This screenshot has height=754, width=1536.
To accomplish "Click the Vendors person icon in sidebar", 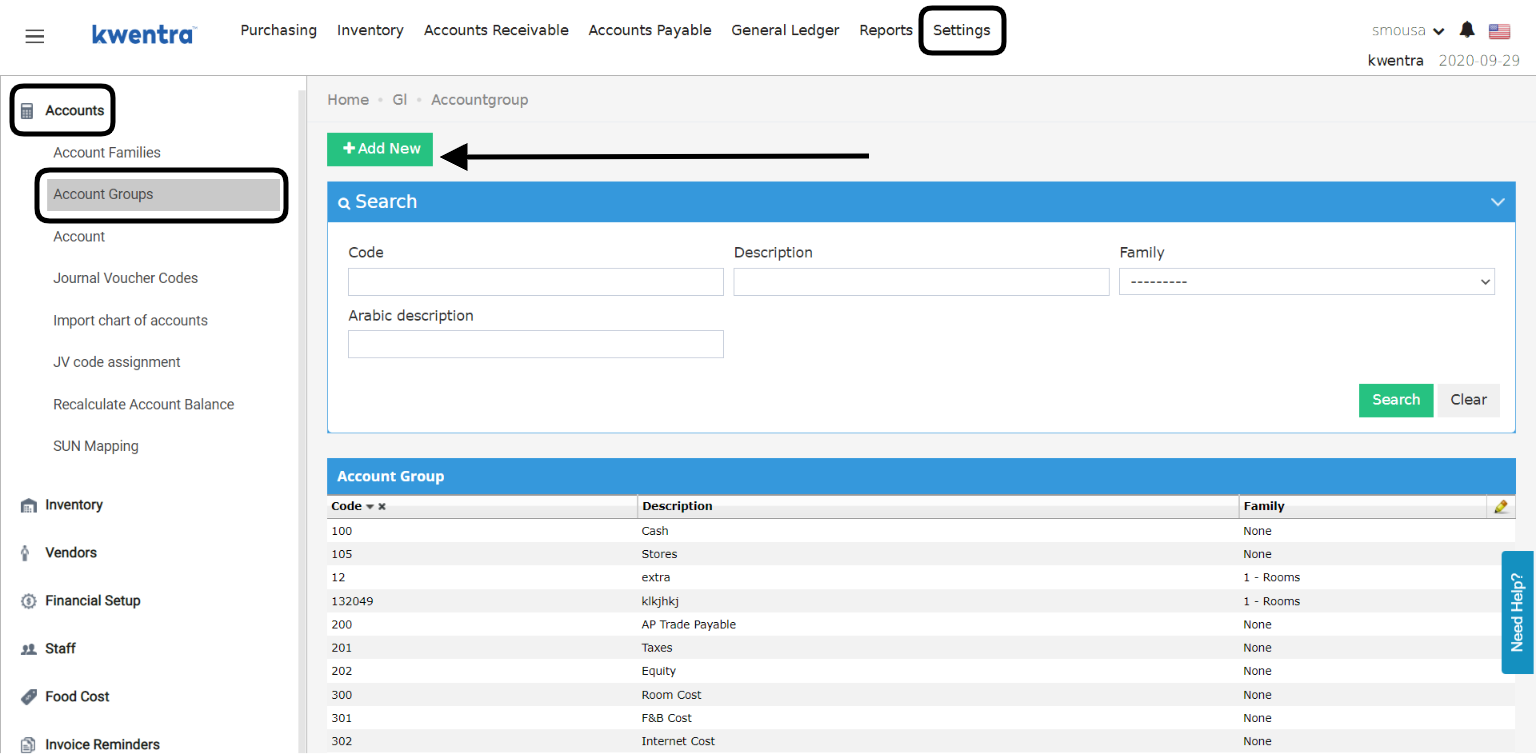I will click(x=25, y=553).
